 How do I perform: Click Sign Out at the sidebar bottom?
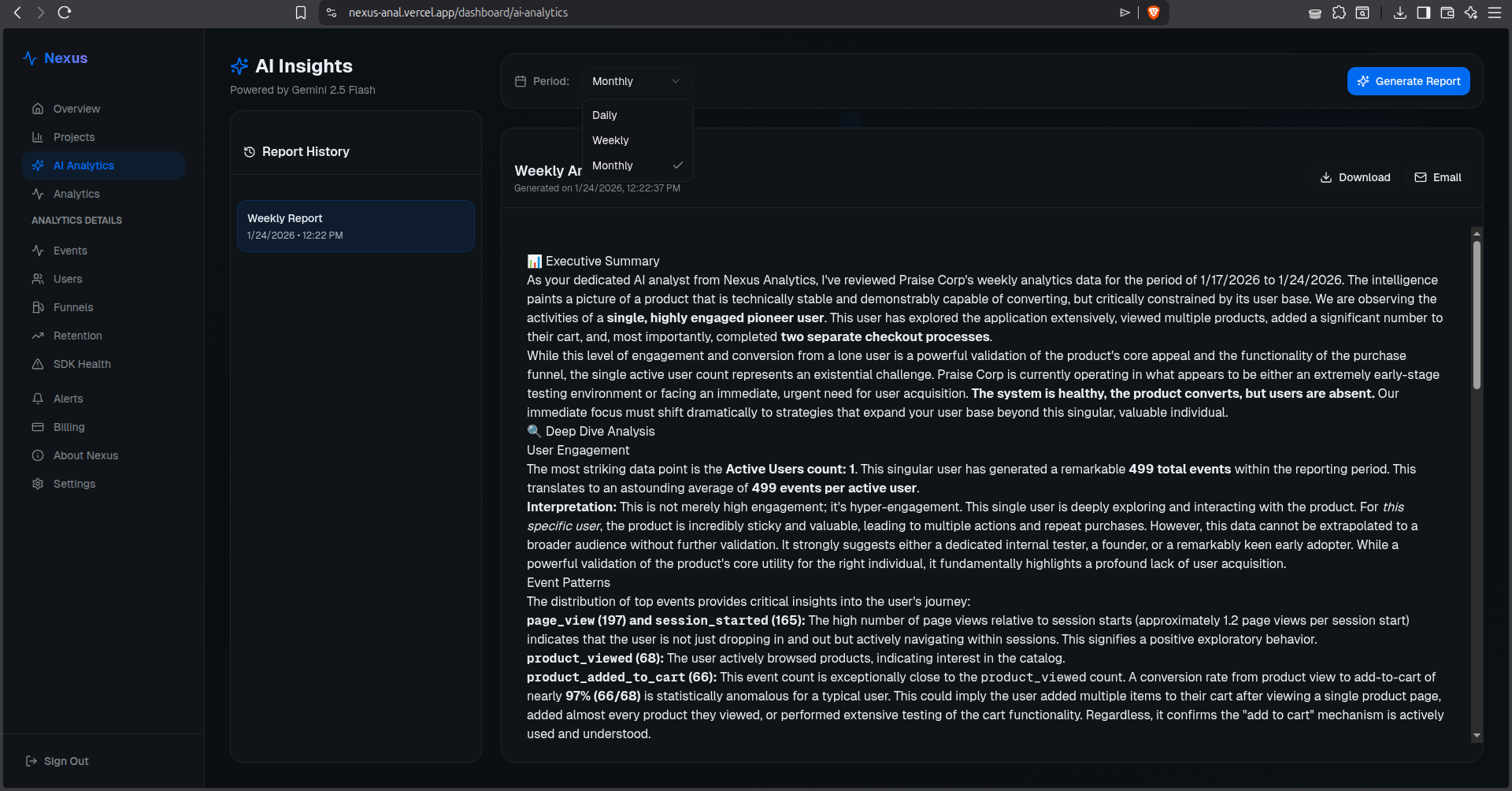[57, 761]
